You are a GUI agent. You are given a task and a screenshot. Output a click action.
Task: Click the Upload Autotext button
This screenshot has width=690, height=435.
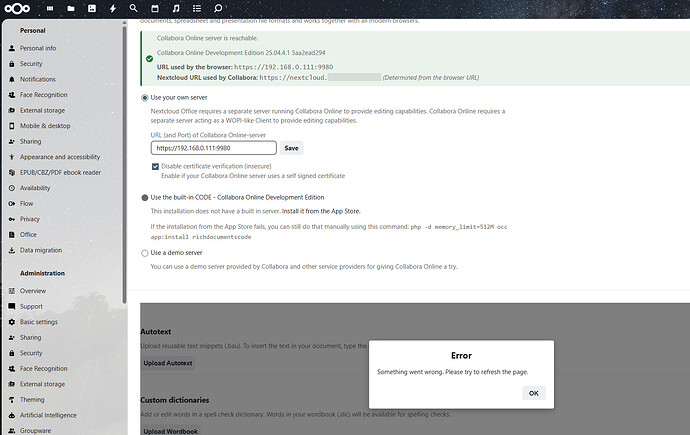[x=168, y=363]
